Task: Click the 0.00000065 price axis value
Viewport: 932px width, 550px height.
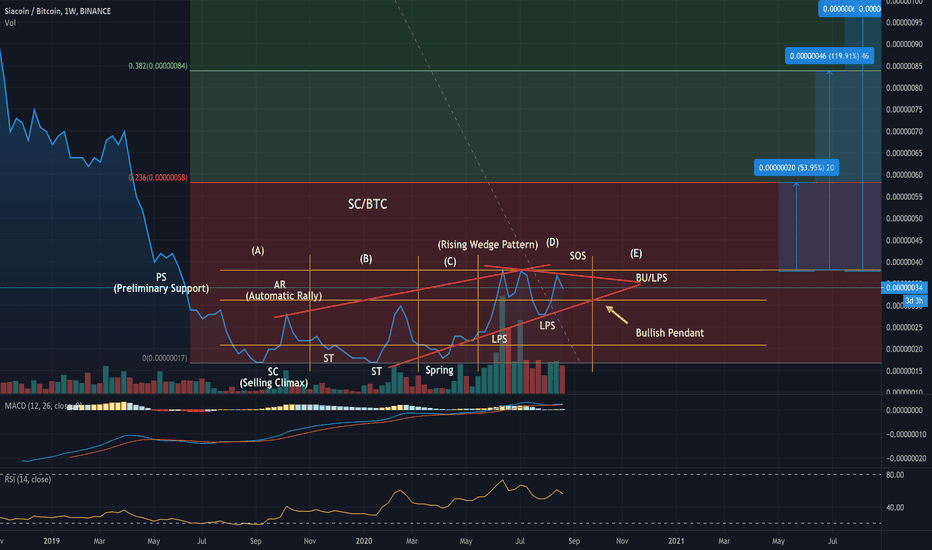Action: tap(904, 153)
